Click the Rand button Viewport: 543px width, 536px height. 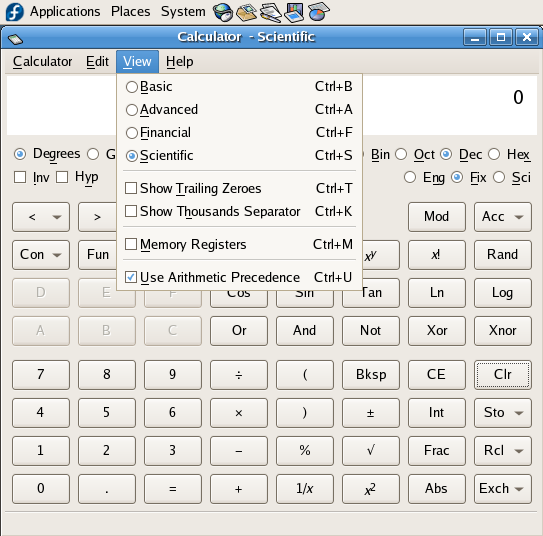[x=503, y=255]
